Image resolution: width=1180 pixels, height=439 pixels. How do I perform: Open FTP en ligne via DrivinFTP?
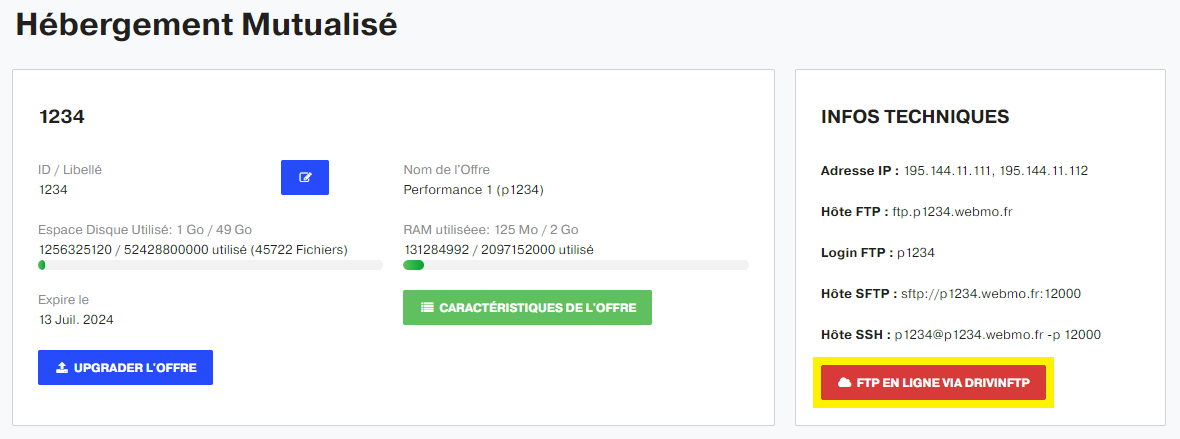(933, 383)
